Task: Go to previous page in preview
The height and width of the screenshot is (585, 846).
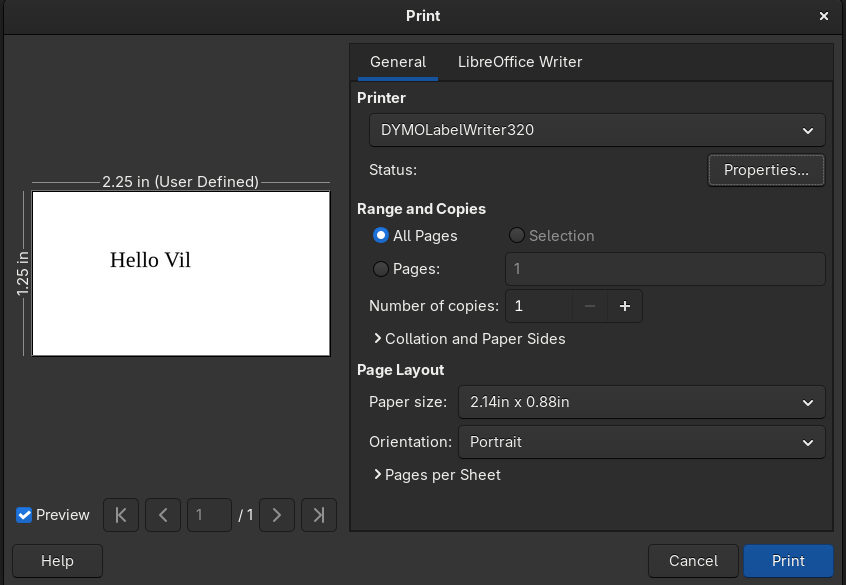Action: (x=163, y=515)
